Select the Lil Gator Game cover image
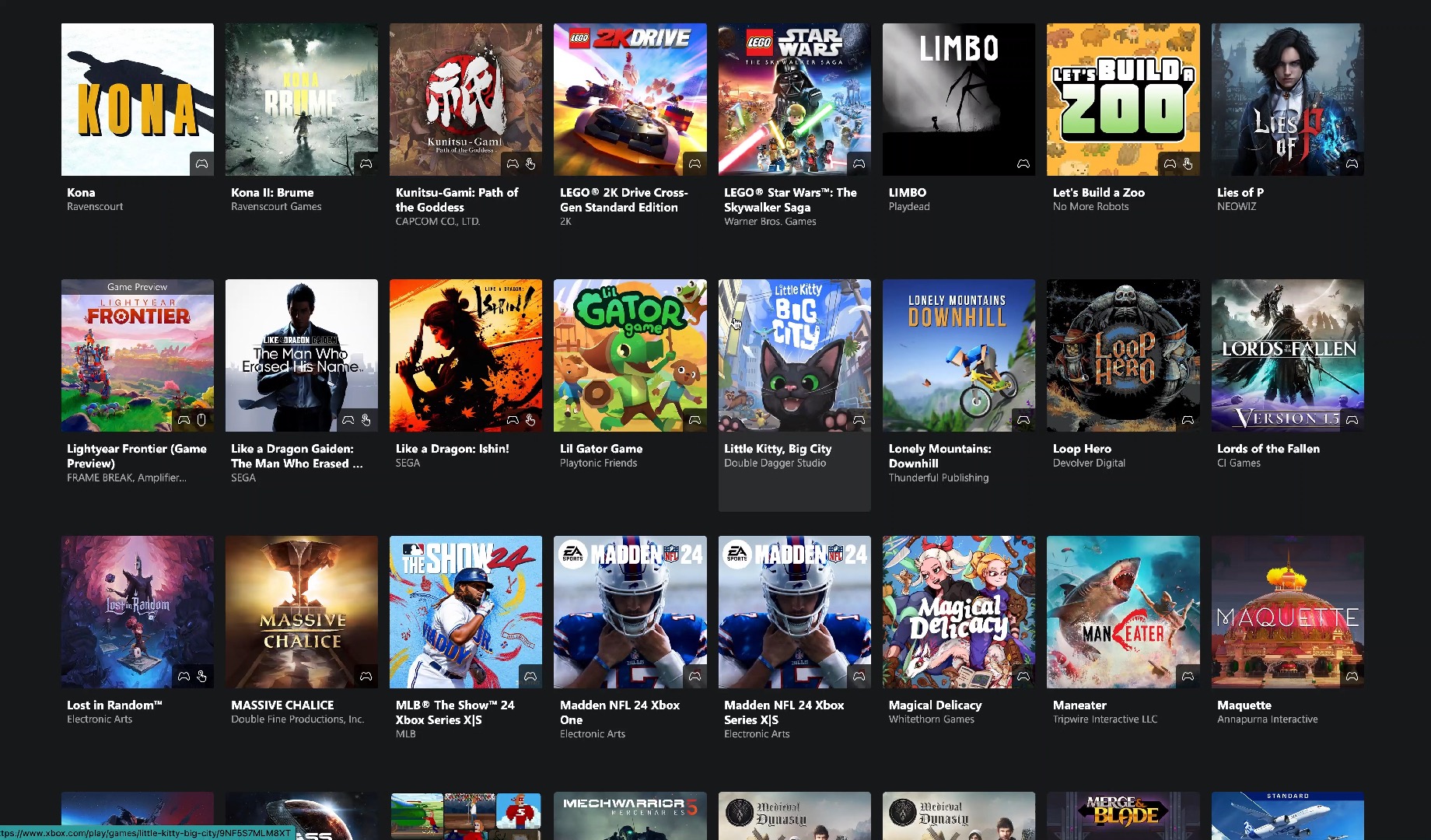The height and width of the screenshot is (840, 1431). point(630,355)
